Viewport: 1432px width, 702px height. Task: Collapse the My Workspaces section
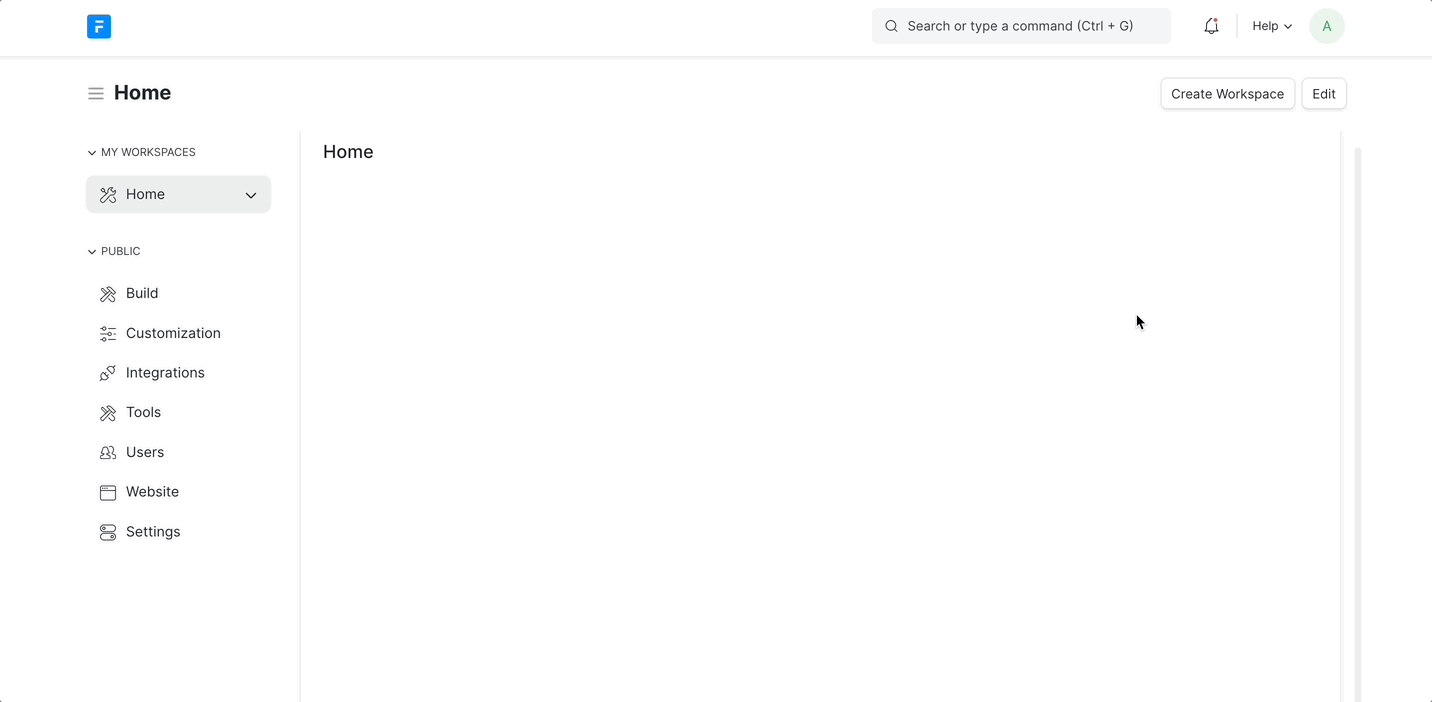[92, 153]
